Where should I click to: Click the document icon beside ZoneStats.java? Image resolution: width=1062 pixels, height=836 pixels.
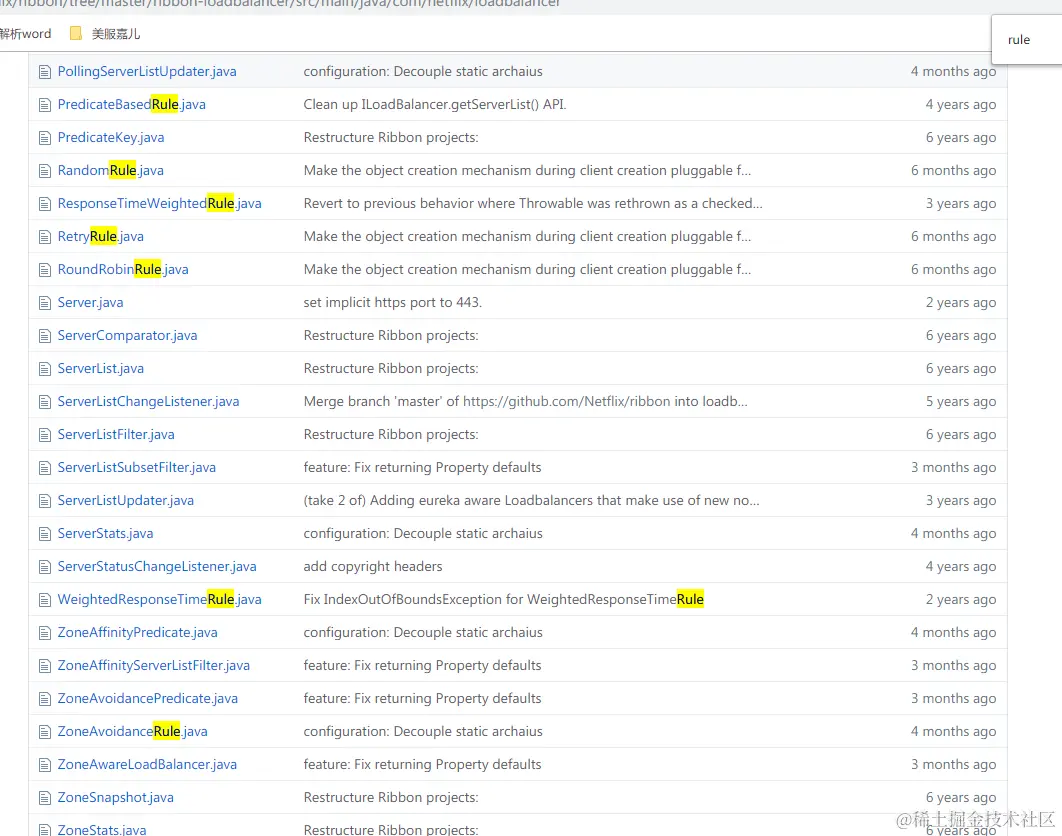pos(44,829)
